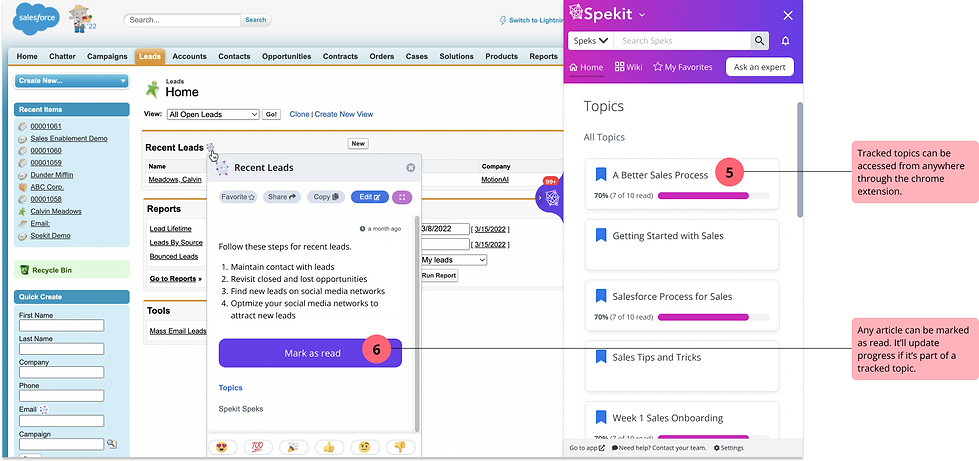Click the First Name field in Quick Create
The width and height of the screenshot is (979, 461).
click(62, 325)
